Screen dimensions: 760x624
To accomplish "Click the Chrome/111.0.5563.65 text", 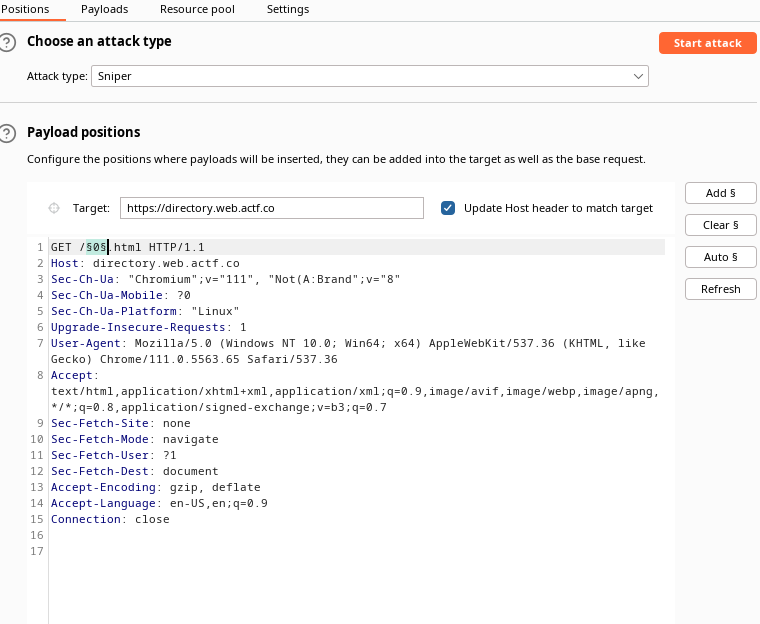I will pyautogui.click(x=170, y=359).
